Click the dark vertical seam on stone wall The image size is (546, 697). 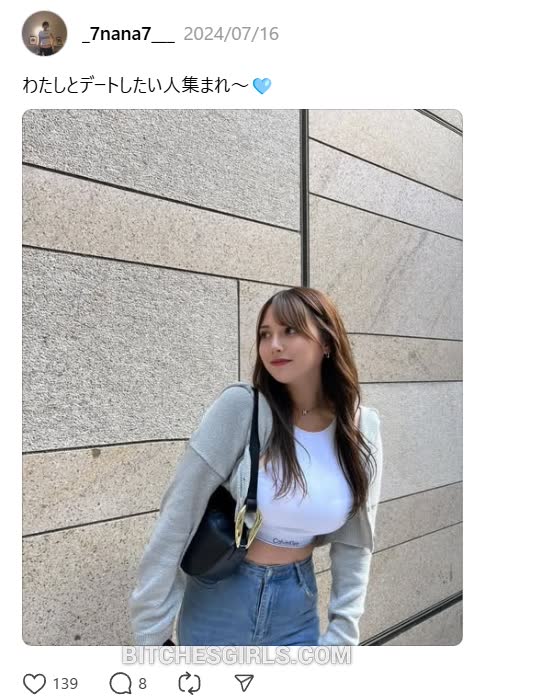pos(305,198)
